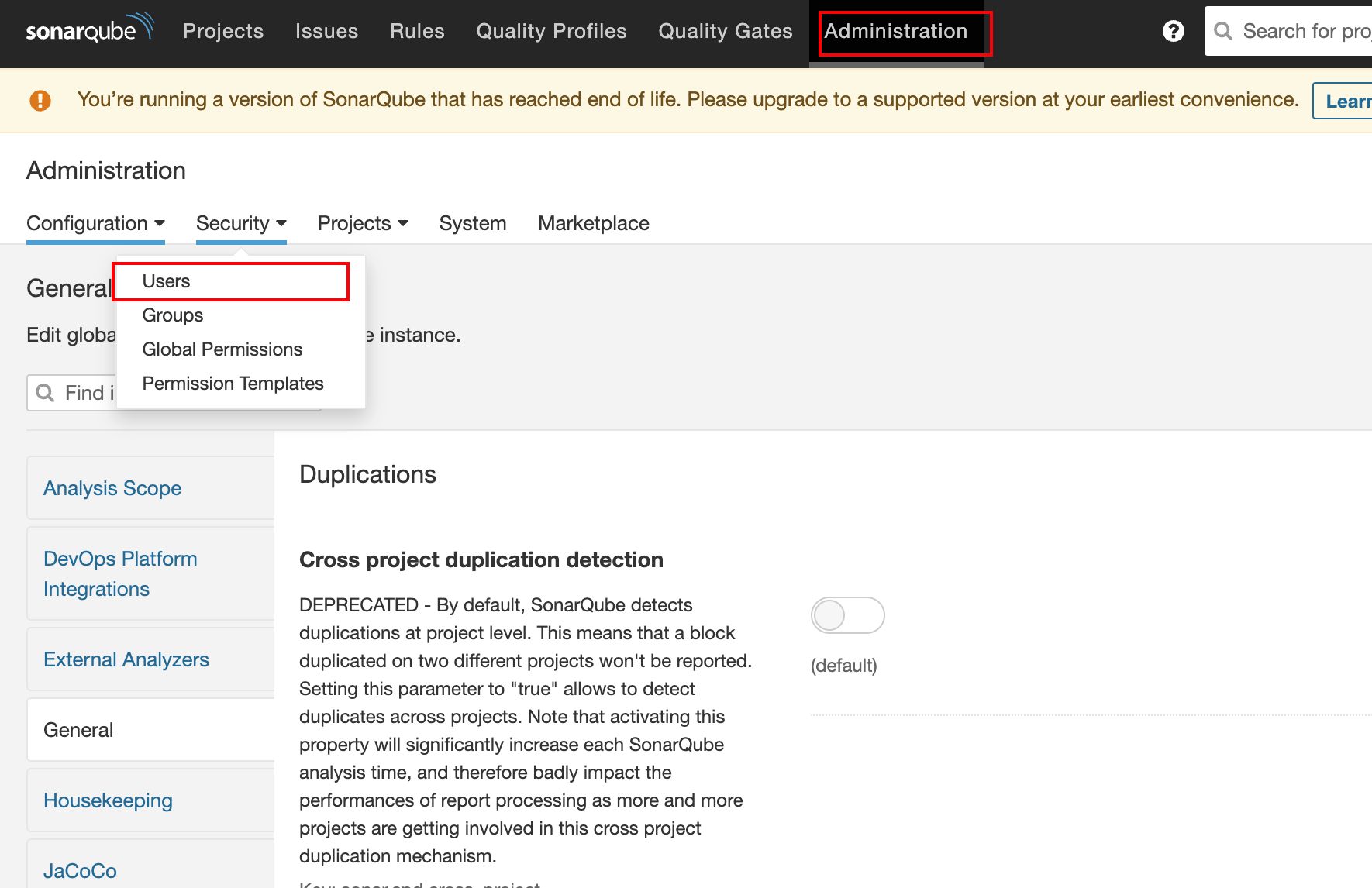Select General settings category
The image size is (1372, 888).
151,730
